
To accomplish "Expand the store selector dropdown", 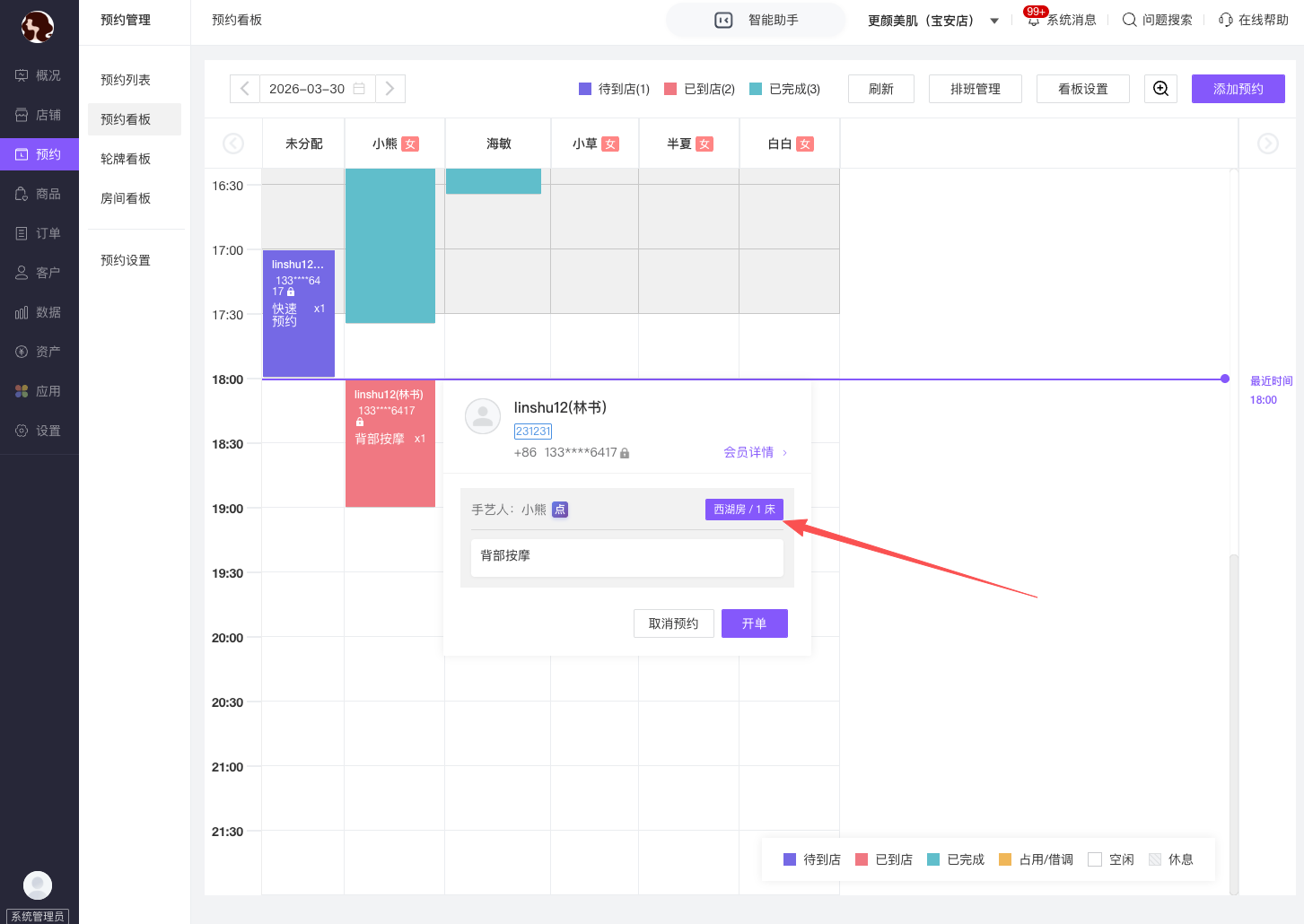I will tap(994, 21).
